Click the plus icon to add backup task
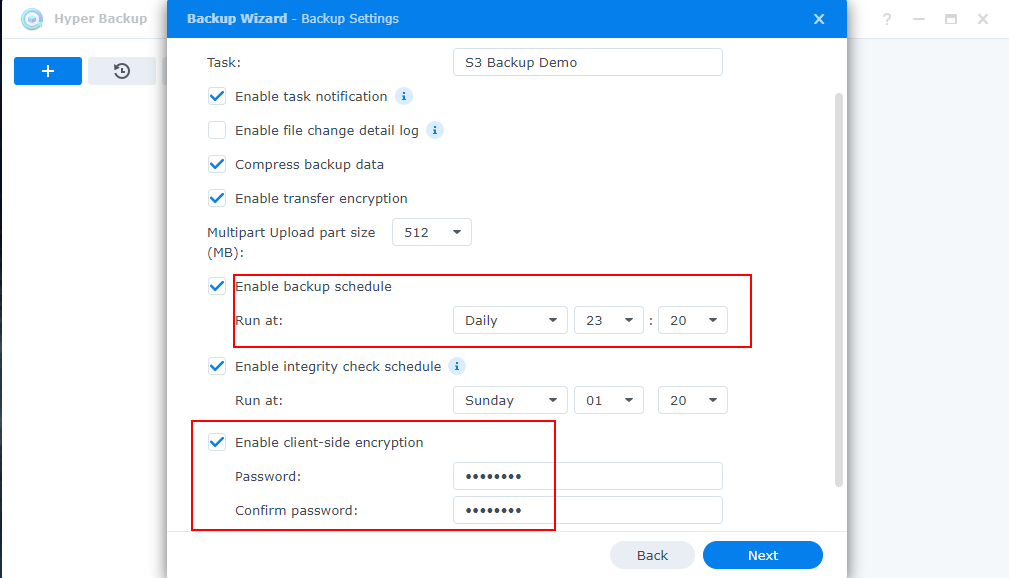This screenshot has height=578, width=1009. (x=48, y=71)
